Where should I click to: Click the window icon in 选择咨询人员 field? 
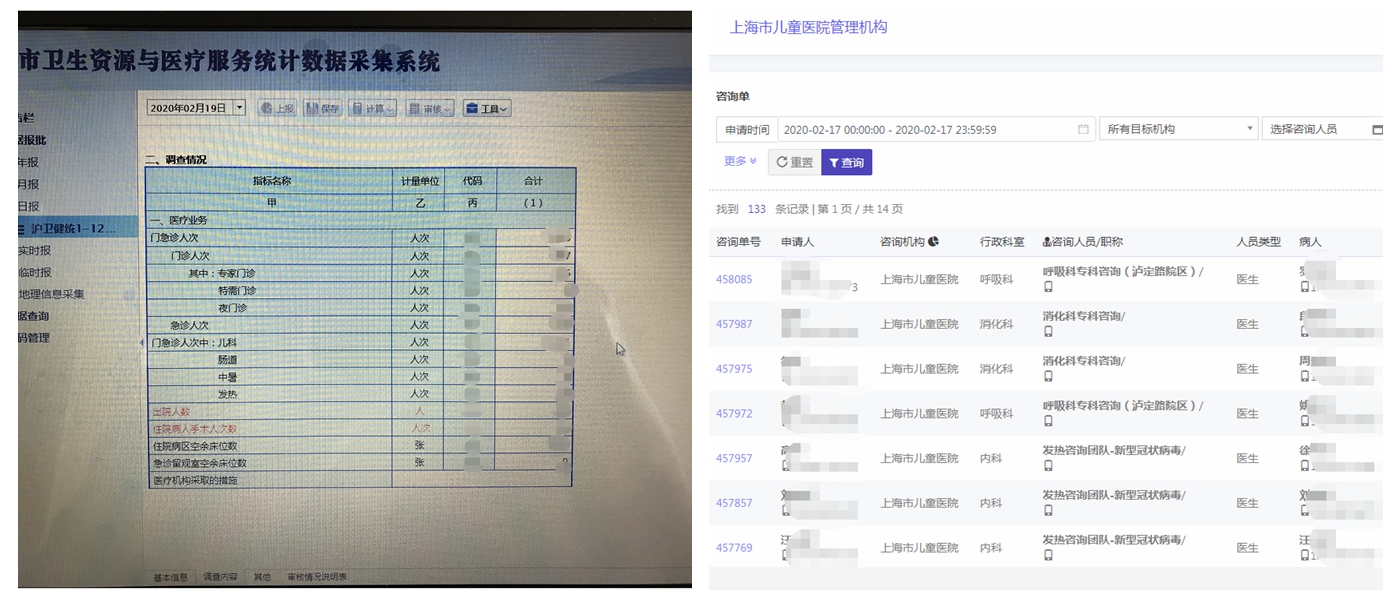coord(1377,130)
